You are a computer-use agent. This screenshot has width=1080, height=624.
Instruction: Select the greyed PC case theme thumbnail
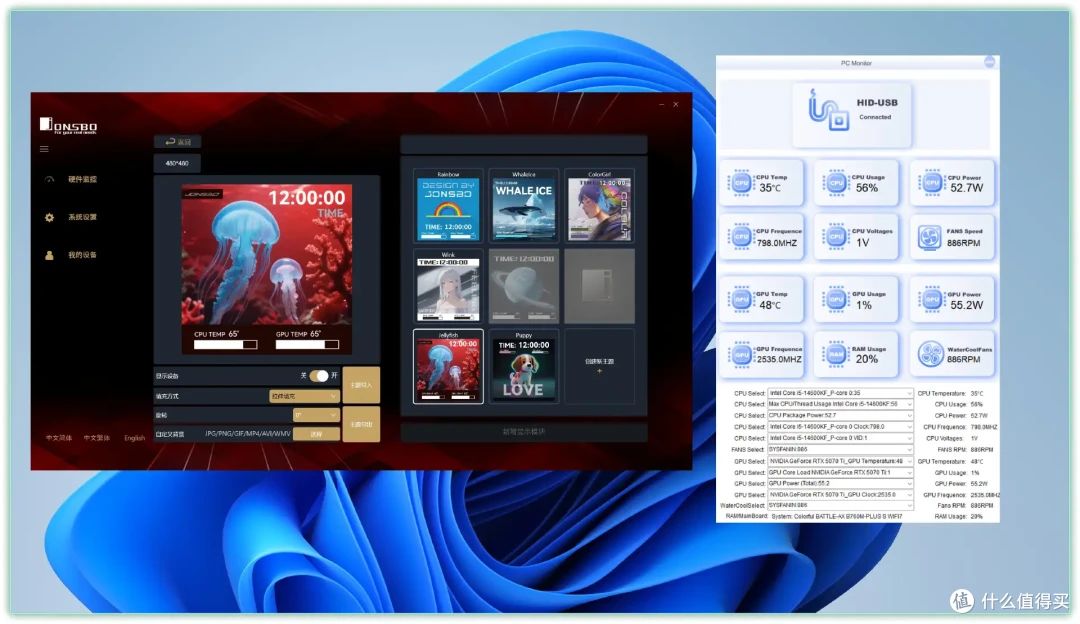(x=599, y=287)
